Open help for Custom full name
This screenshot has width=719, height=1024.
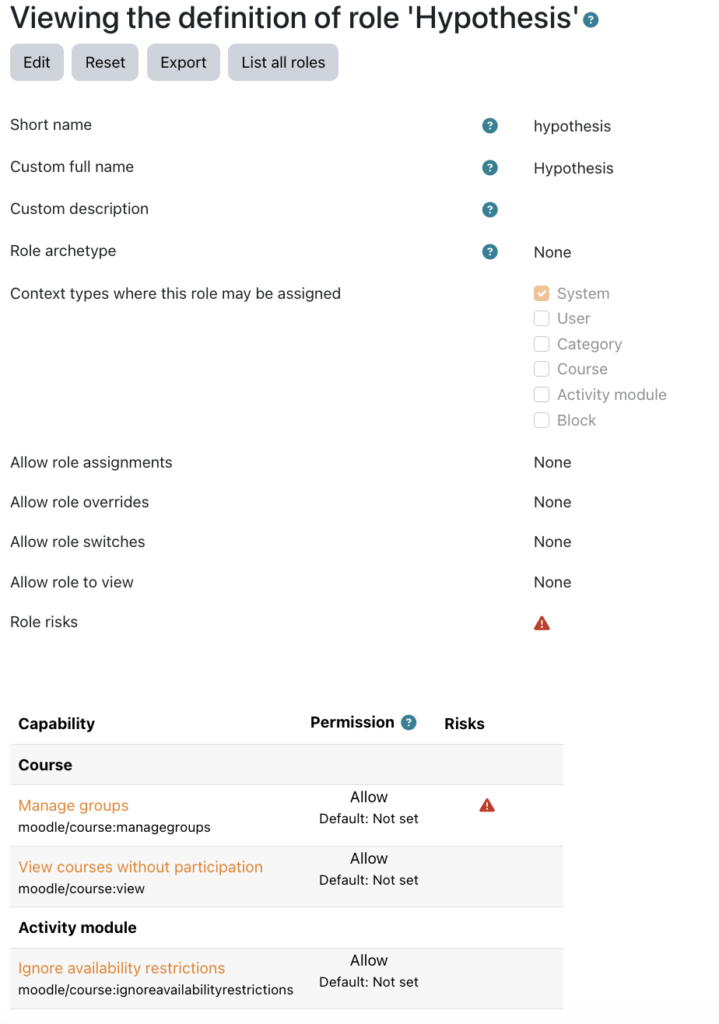[489, 168]
